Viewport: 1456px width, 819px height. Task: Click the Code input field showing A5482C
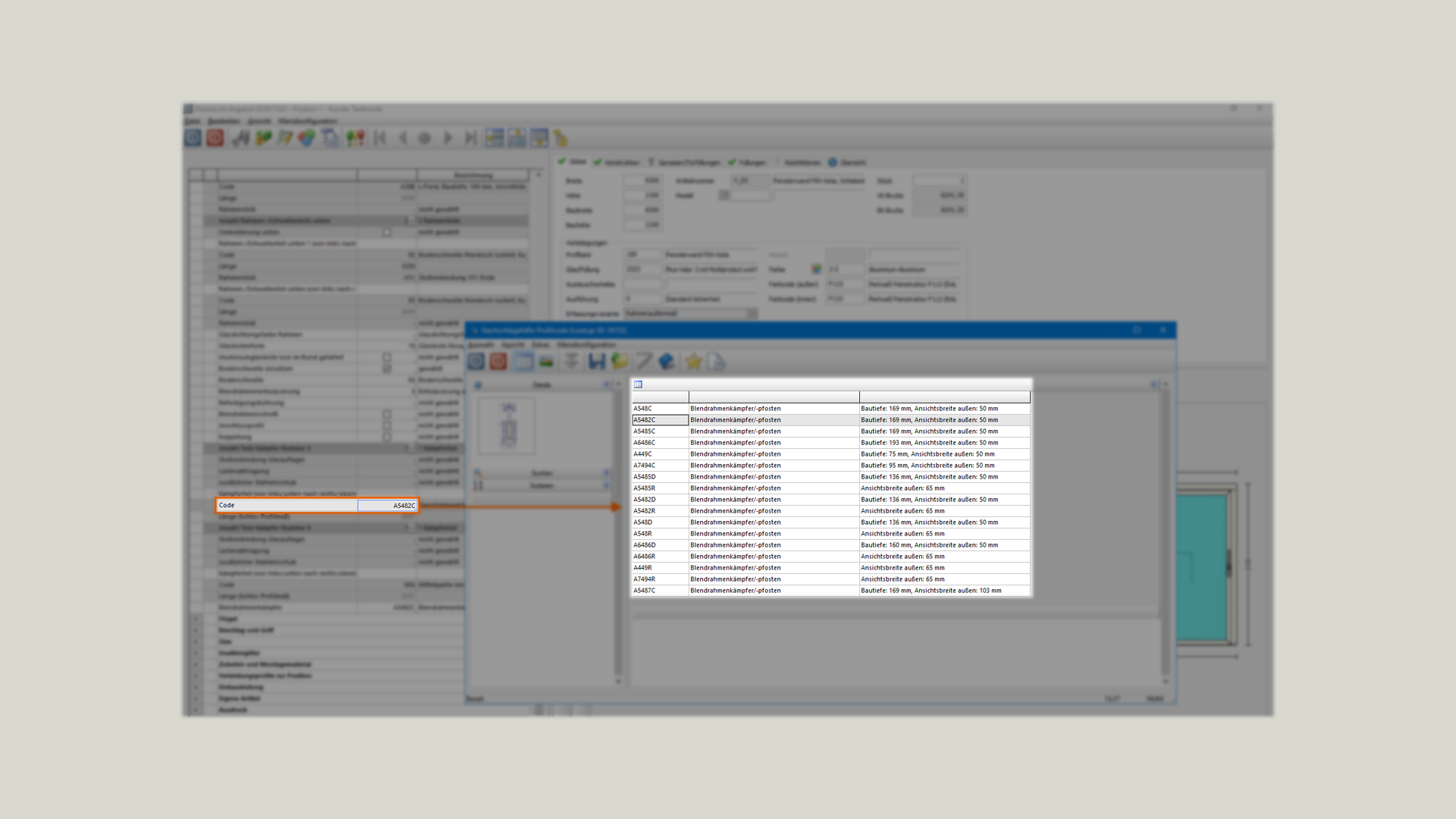coord(388,505)
